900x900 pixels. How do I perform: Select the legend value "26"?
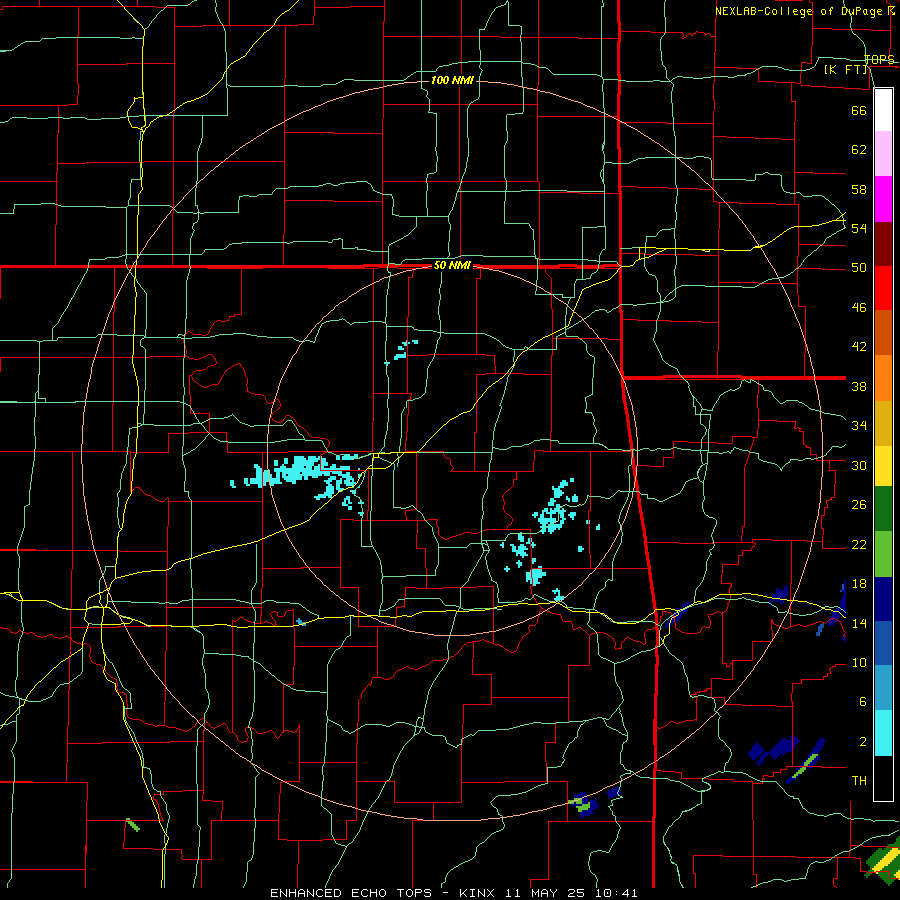pos(859,505)
